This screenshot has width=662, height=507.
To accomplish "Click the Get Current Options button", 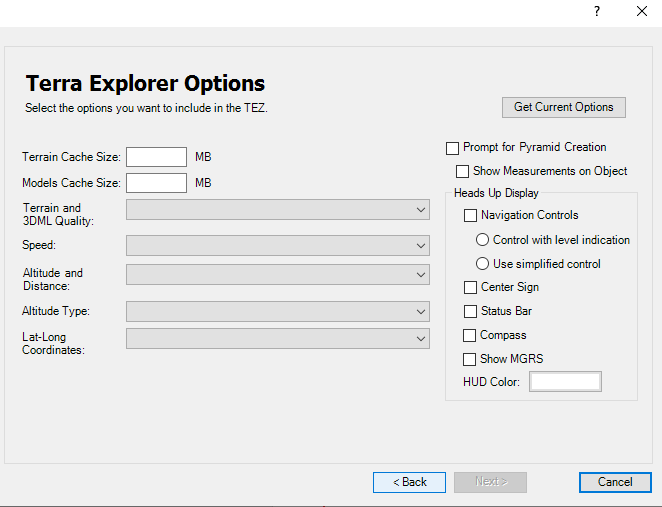I will (564, 107).
